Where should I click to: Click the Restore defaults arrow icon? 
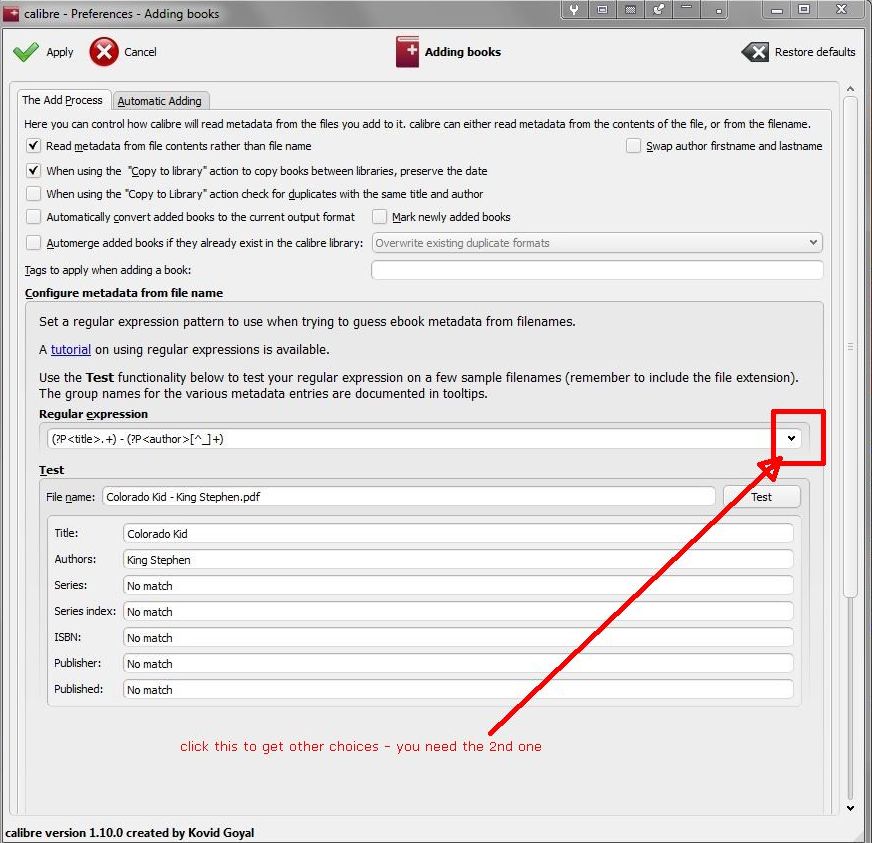pos(755,52)
